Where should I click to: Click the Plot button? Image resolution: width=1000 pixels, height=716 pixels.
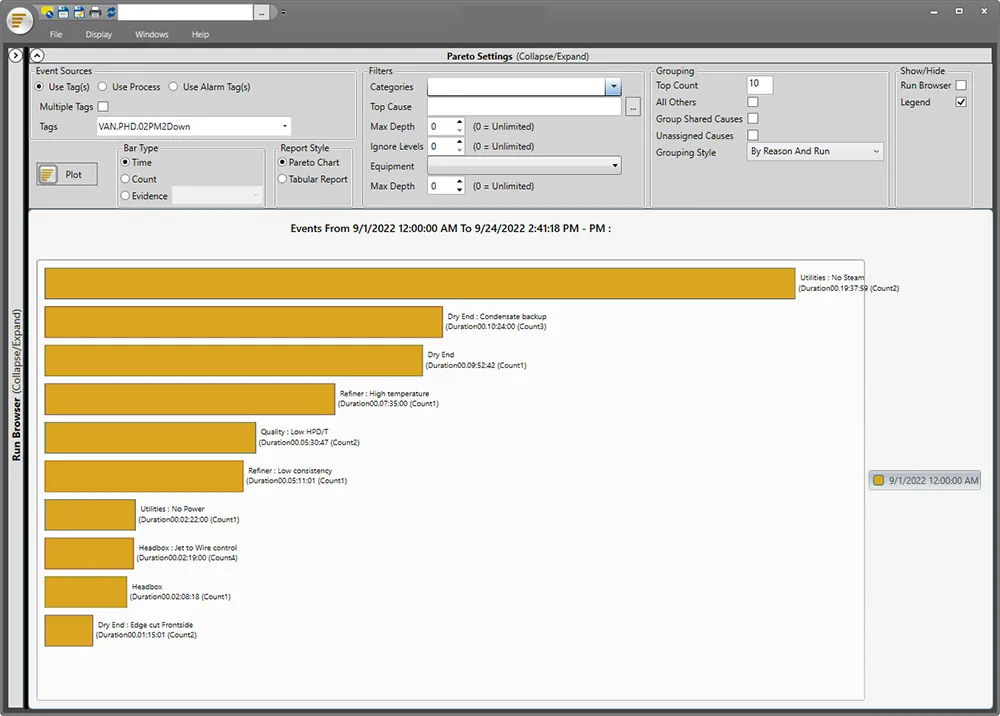(x=67, y=174)
